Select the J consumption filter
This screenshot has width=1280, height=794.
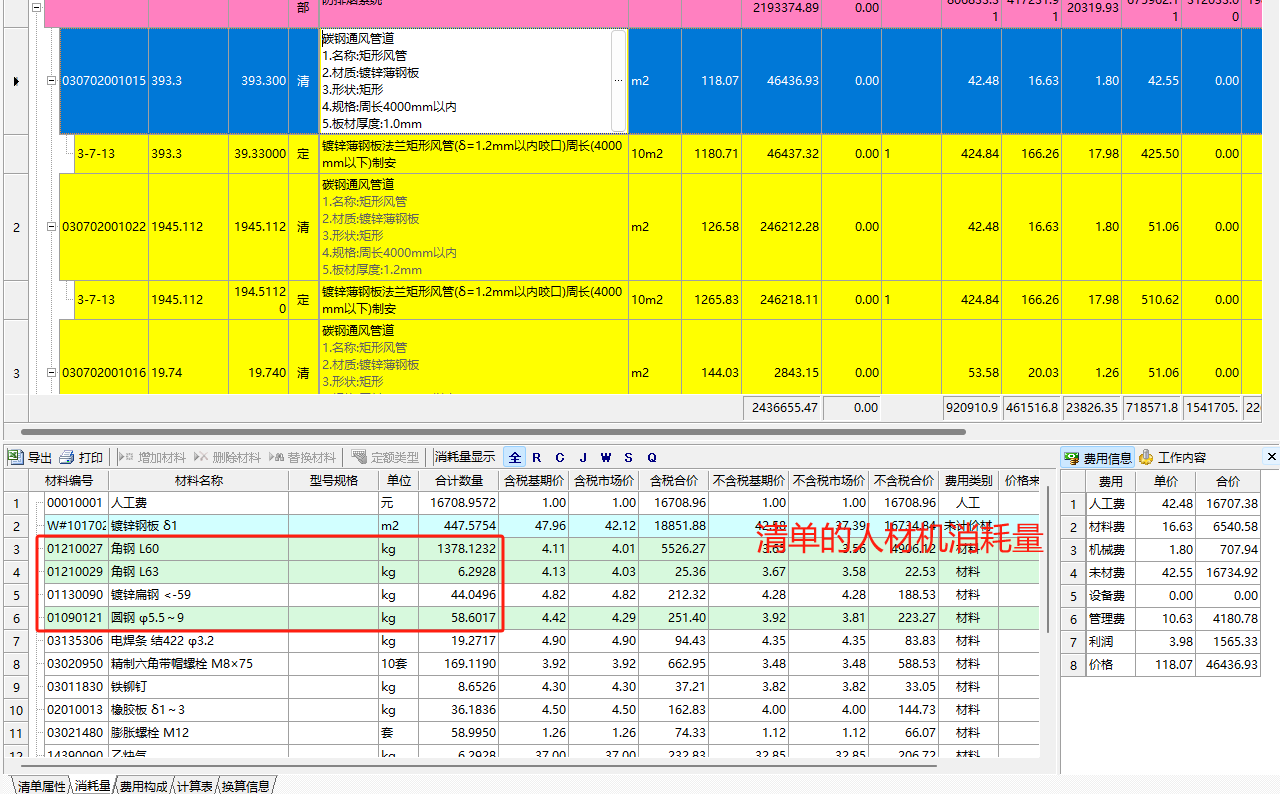[583, 457]
